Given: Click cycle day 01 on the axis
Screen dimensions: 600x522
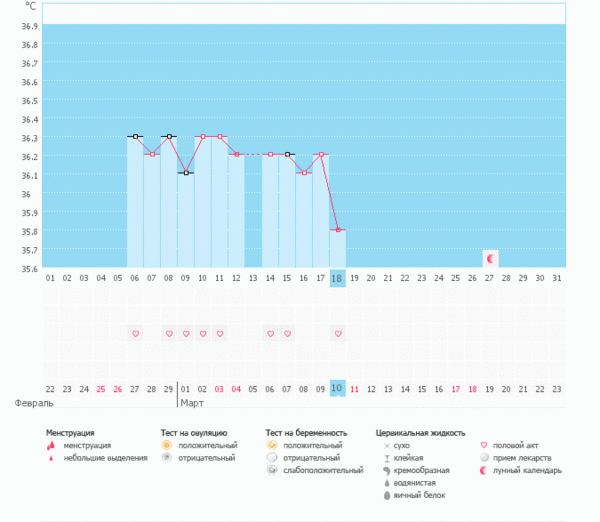Looking at the screenshot, I should [x=50, y=278].
